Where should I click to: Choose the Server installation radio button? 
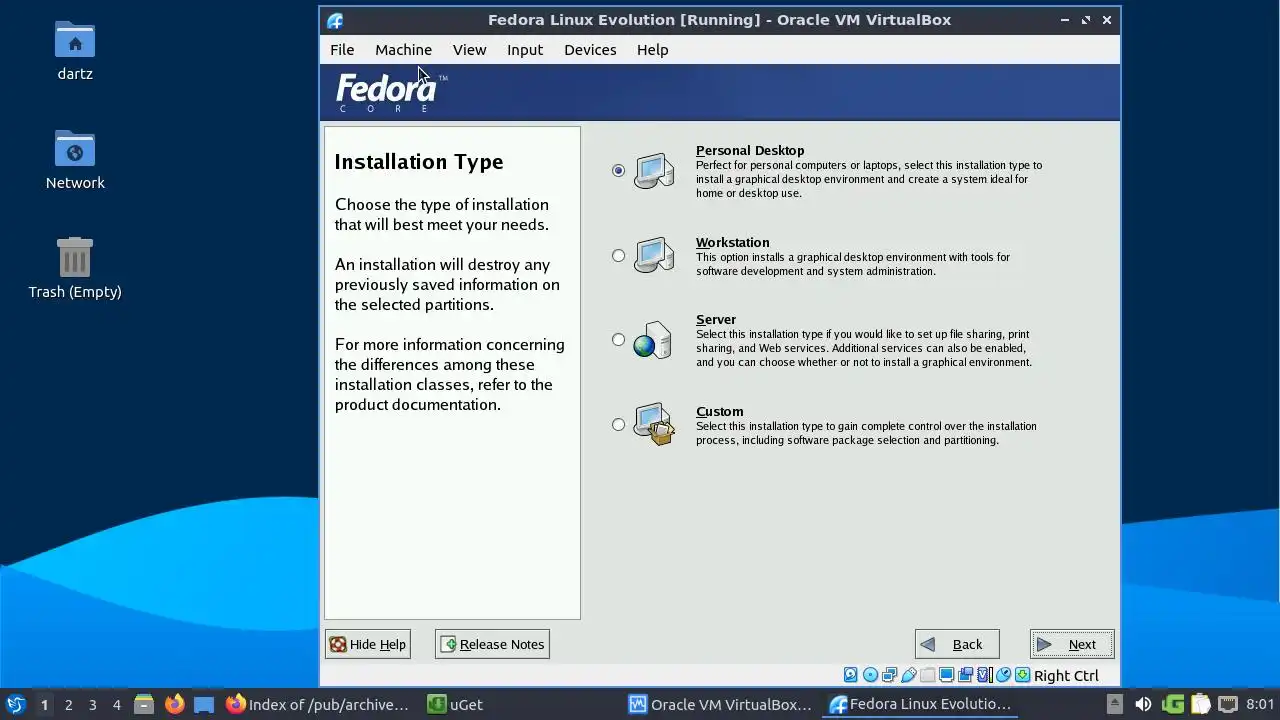618,340
